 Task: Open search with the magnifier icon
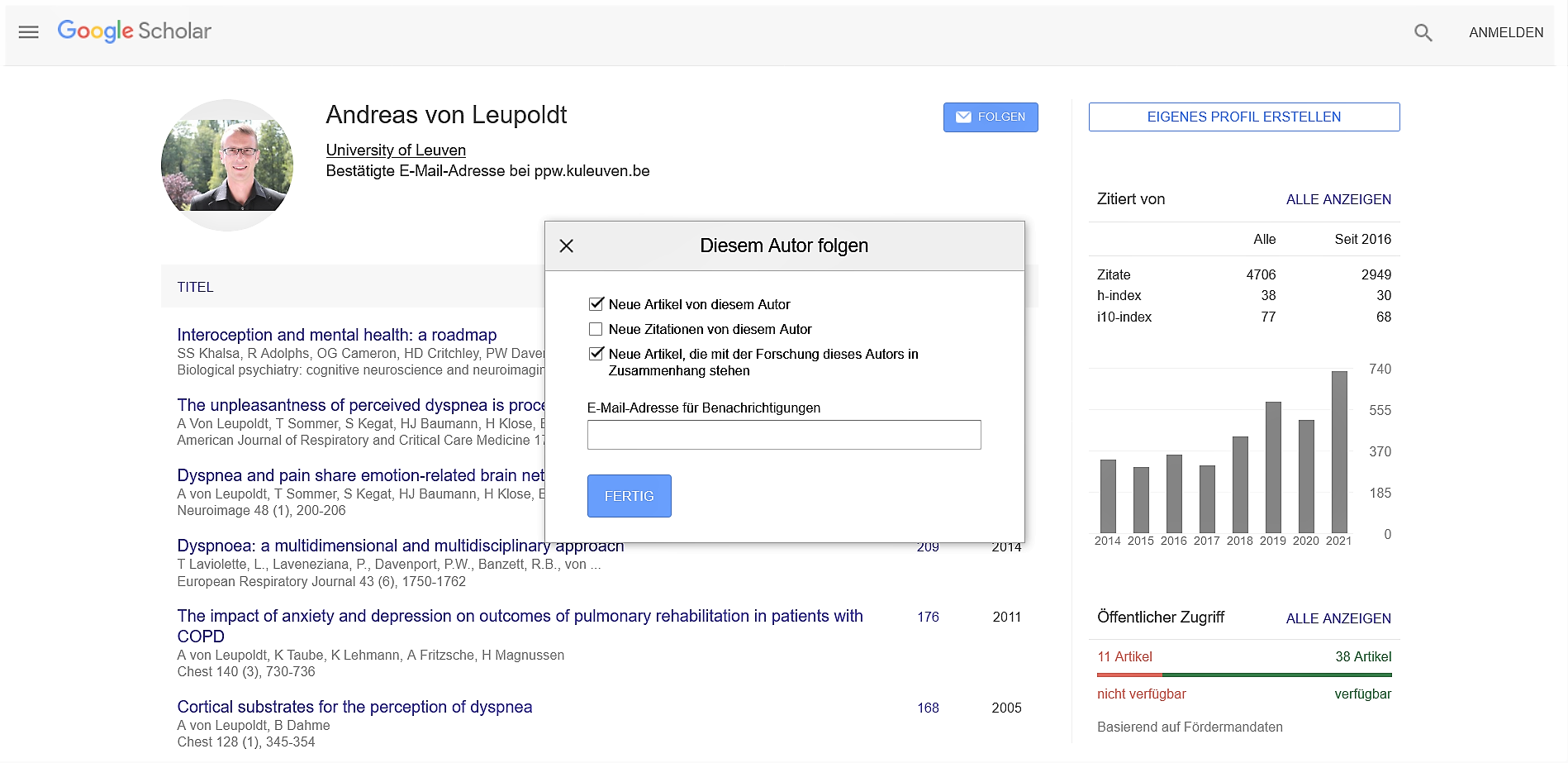coord(1423,33)
